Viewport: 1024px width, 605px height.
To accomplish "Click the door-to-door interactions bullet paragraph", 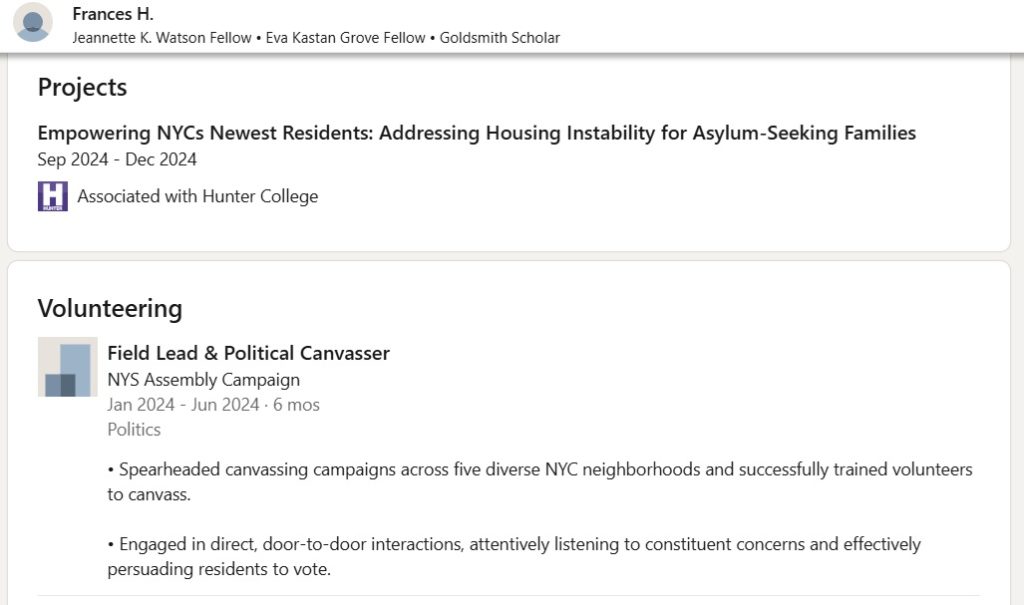I will (x=514, y=556).
